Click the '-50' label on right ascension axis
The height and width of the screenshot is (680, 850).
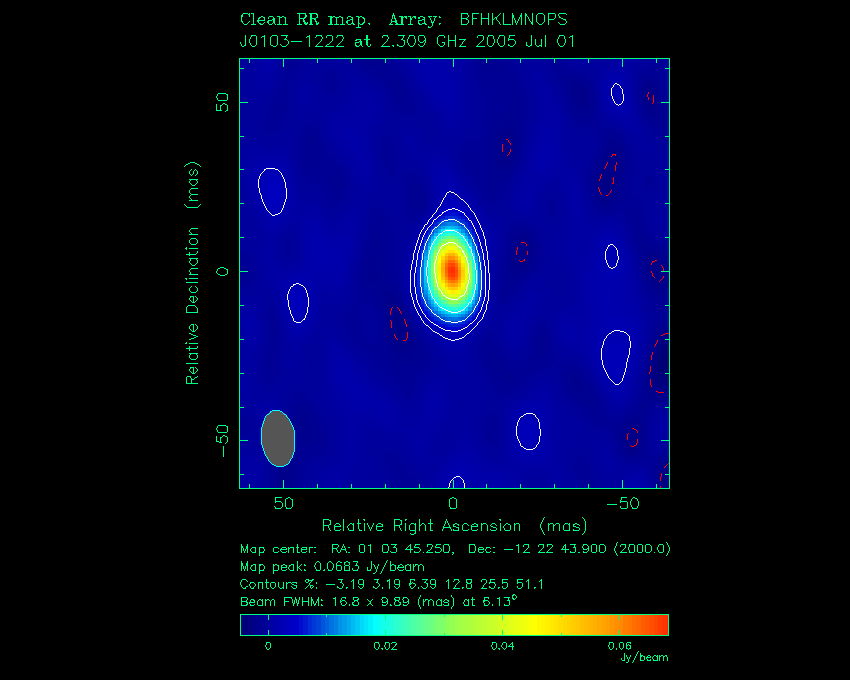[622, 504]
